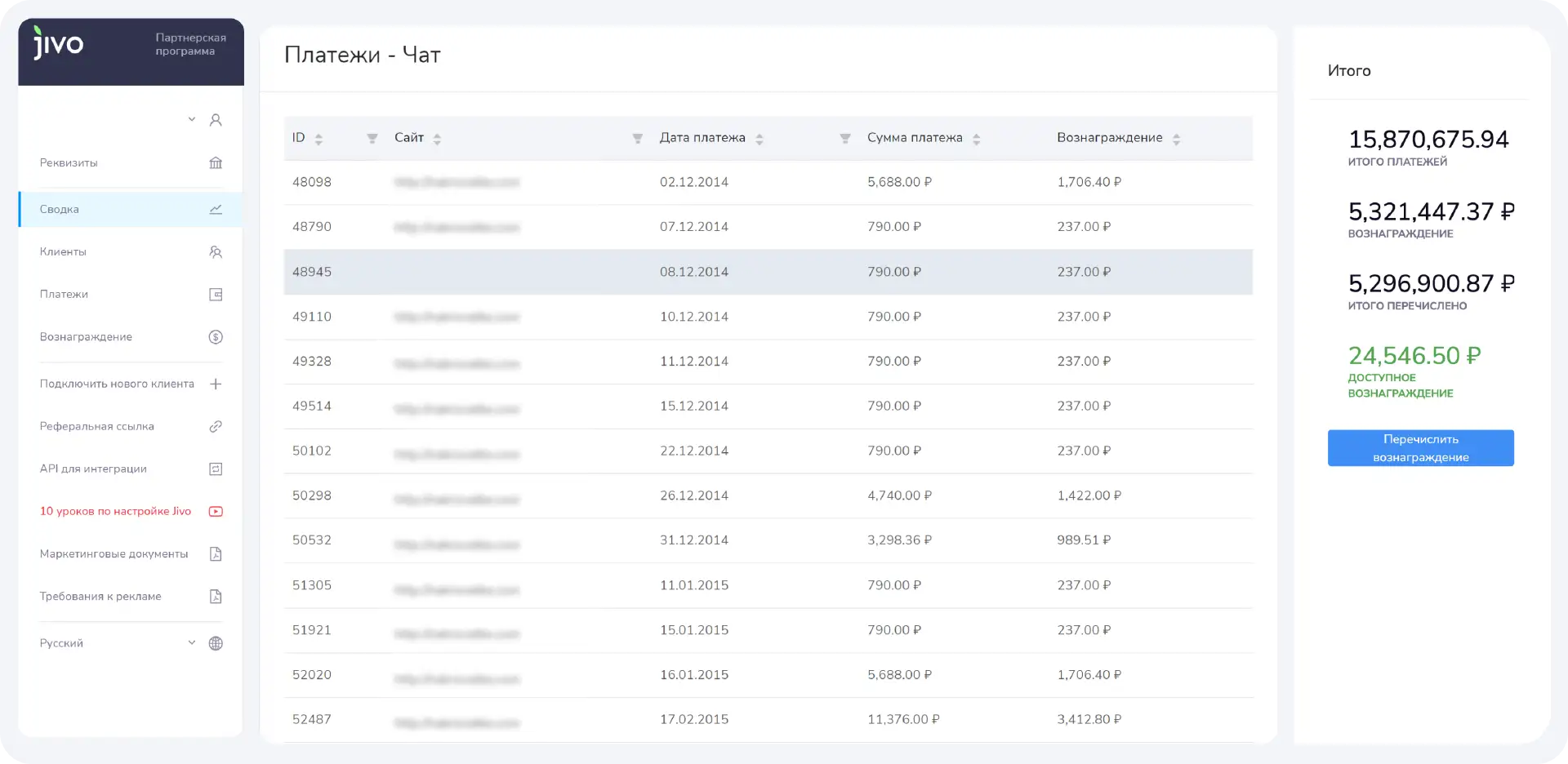Open the ID column filter
This screenshot has height=764, width=1568.
(372, 139)
